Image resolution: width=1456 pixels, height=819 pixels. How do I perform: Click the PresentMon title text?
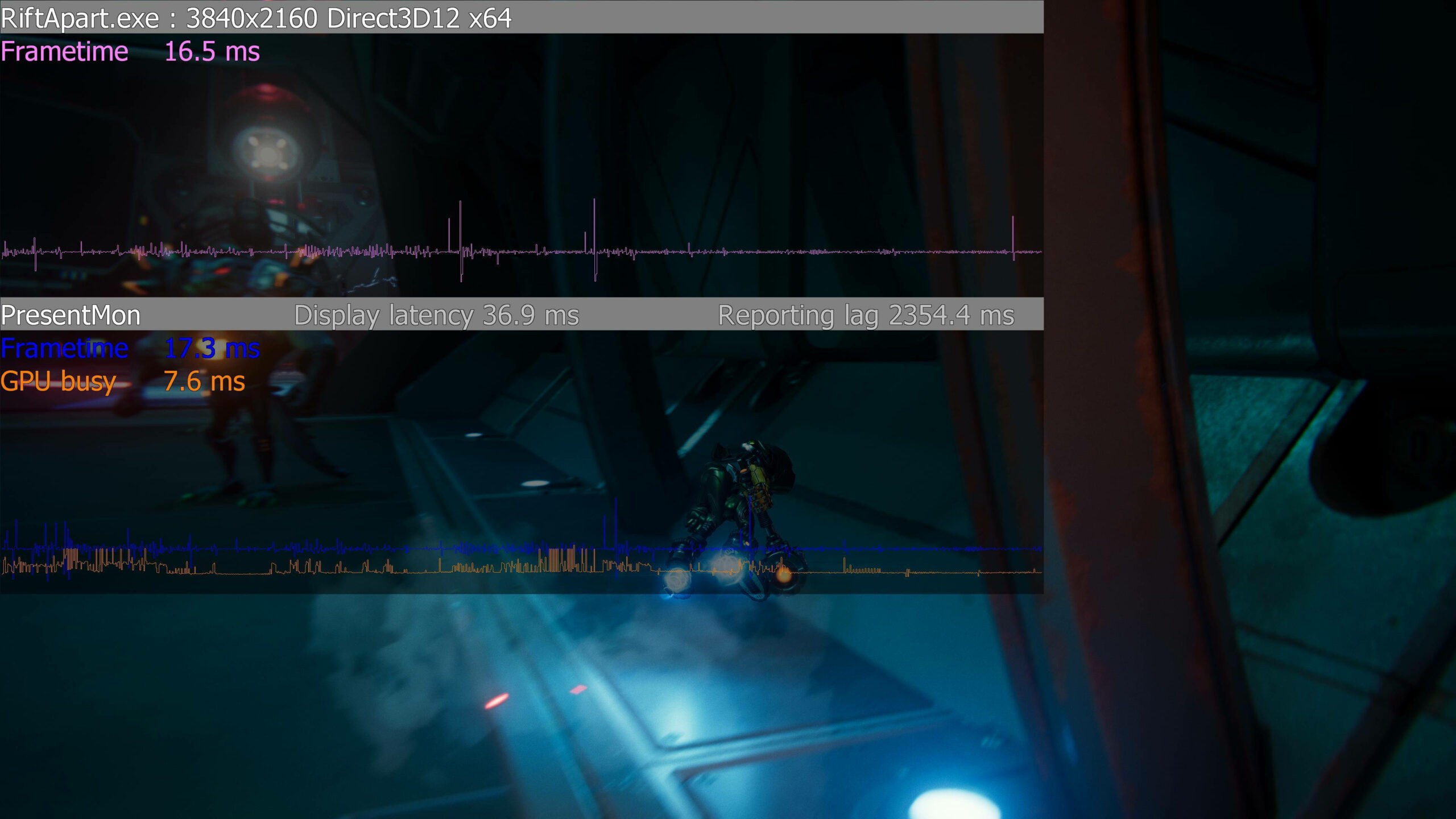click(71, 315)
